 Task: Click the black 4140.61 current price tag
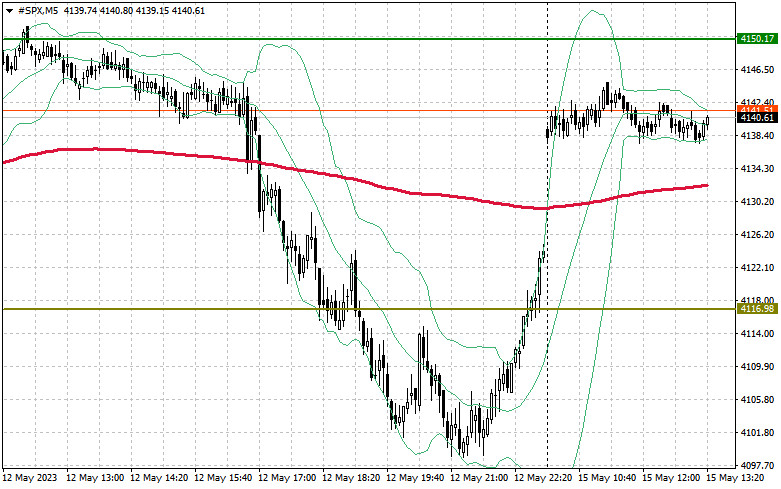pyautogui.click(x=757, y=118)
